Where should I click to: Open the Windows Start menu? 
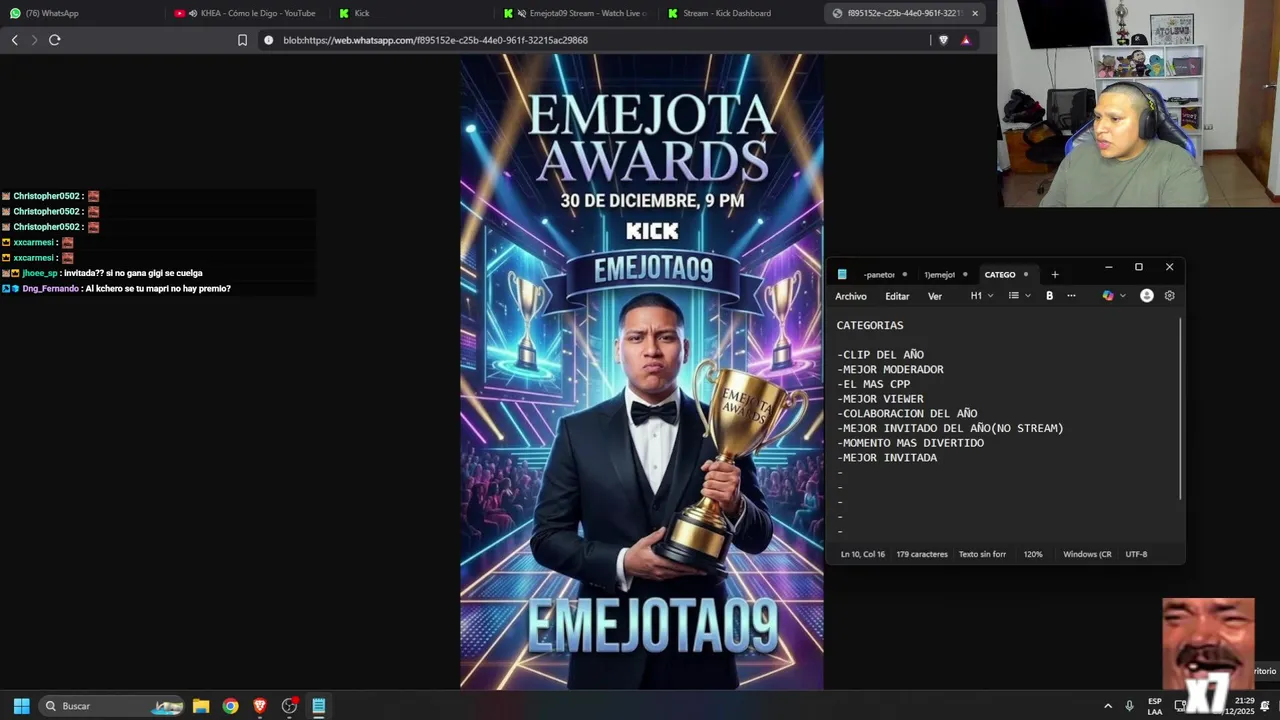(21, 706)
